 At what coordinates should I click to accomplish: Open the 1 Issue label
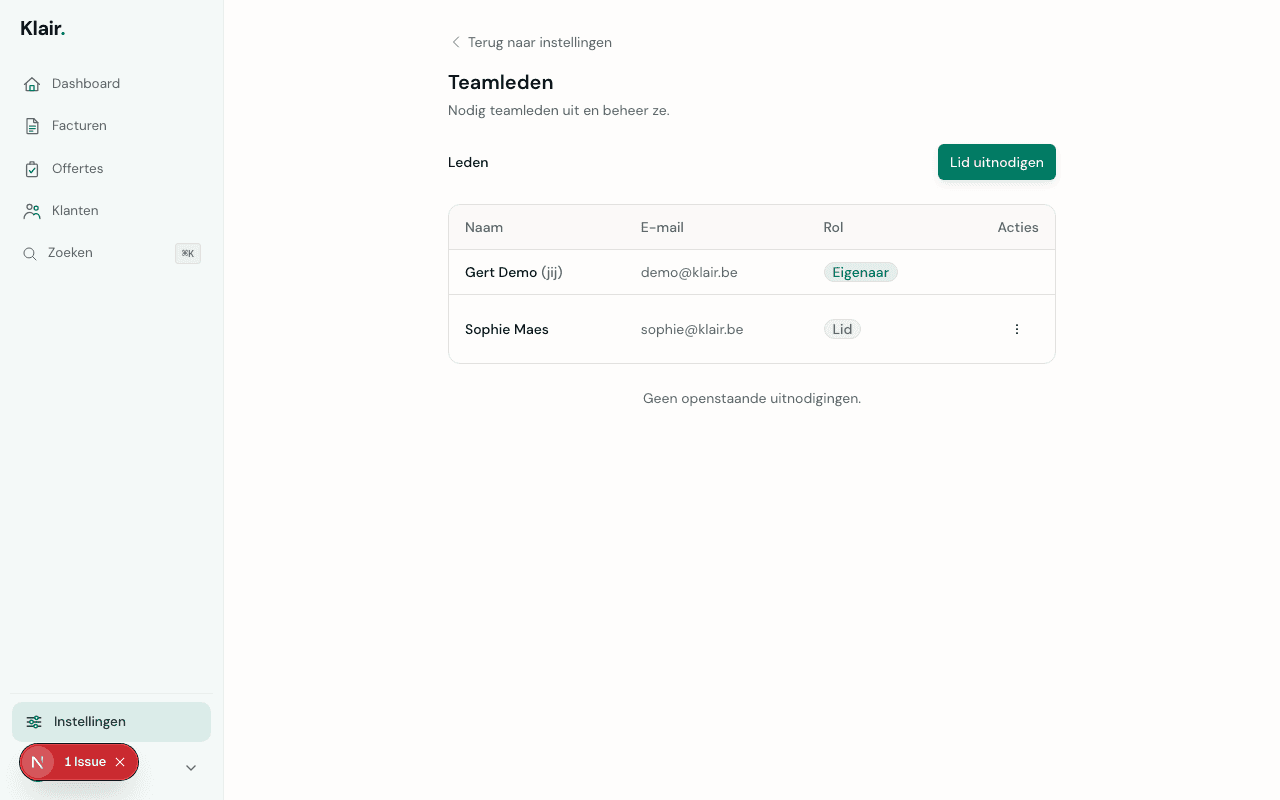coord(85,762)
